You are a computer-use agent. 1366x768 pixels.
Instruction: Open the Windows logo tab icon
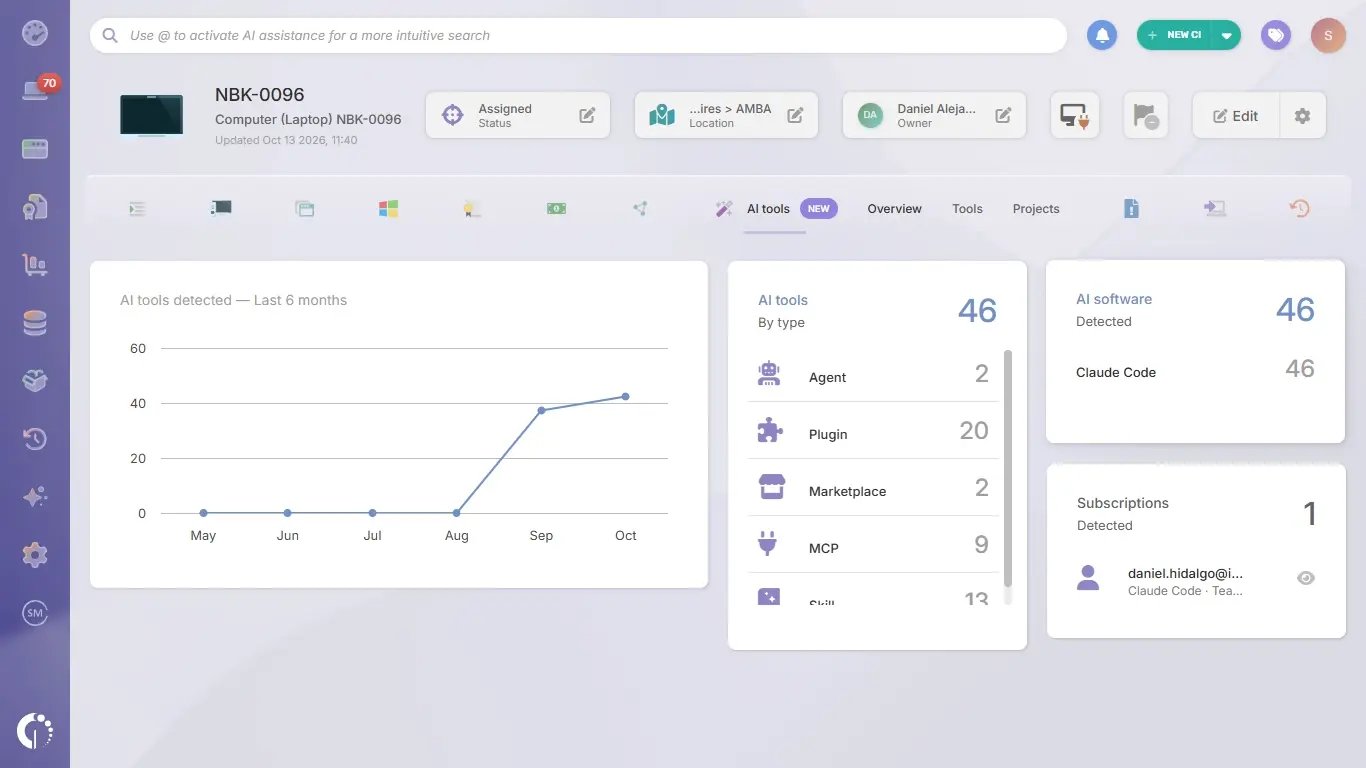coord(389,209)
